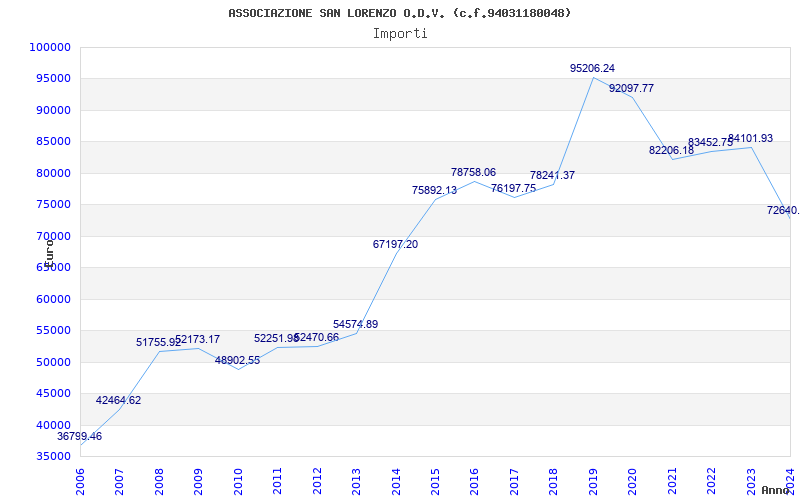Select the 67197.20 data label
Viewport: 800px width, 500px height.
[x=395, y=244]
